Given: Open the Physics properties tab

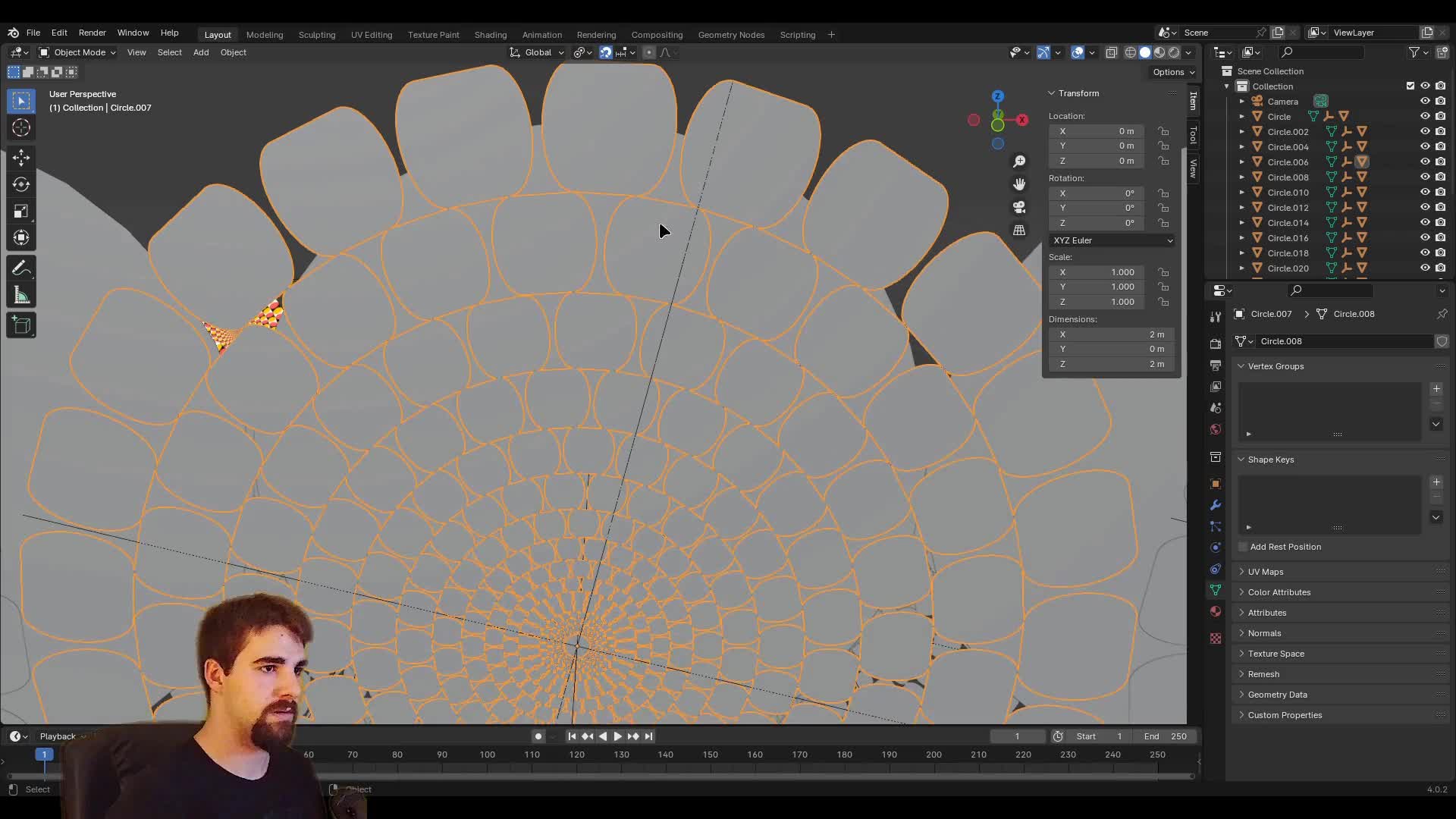Looking at the screenshot, I should coord(1216,548).
